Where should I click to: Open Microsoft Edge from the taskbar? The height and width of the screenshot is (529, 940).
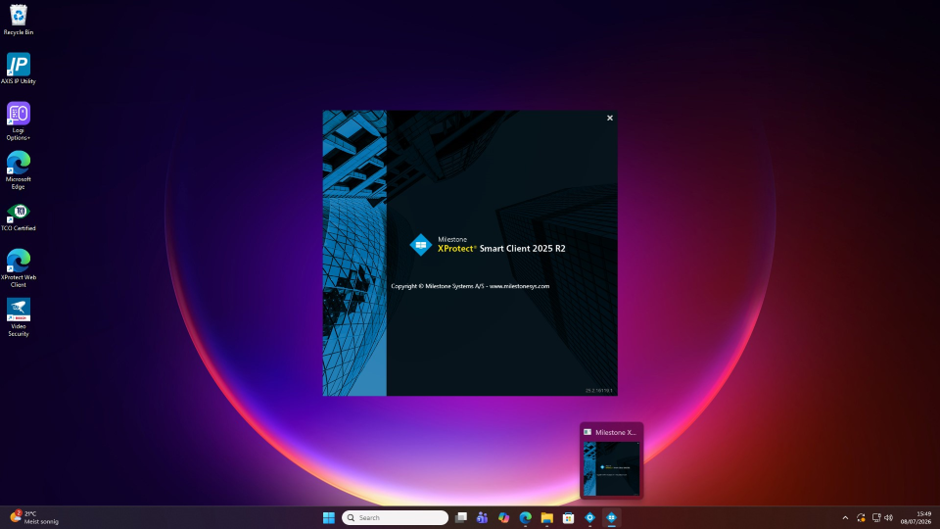tap(525, 518)
